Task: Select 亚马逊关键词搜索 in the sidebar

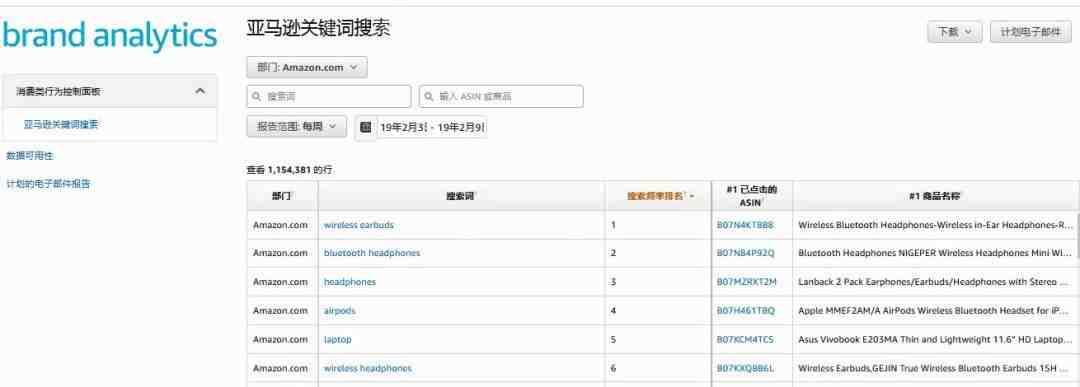Action: pos(61,125)
